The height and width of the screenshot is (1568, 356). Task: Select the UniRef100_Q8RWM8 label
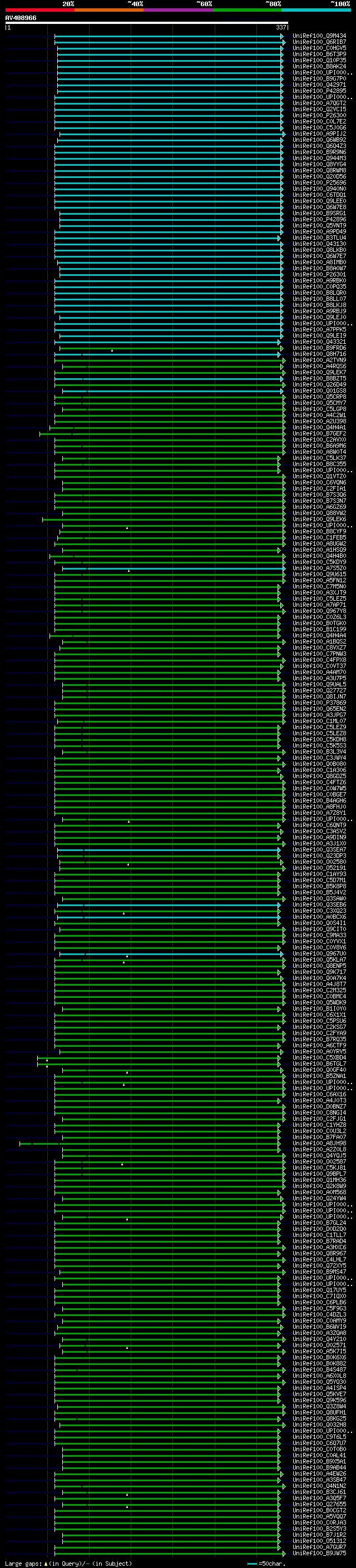click(x=319, y=170)
